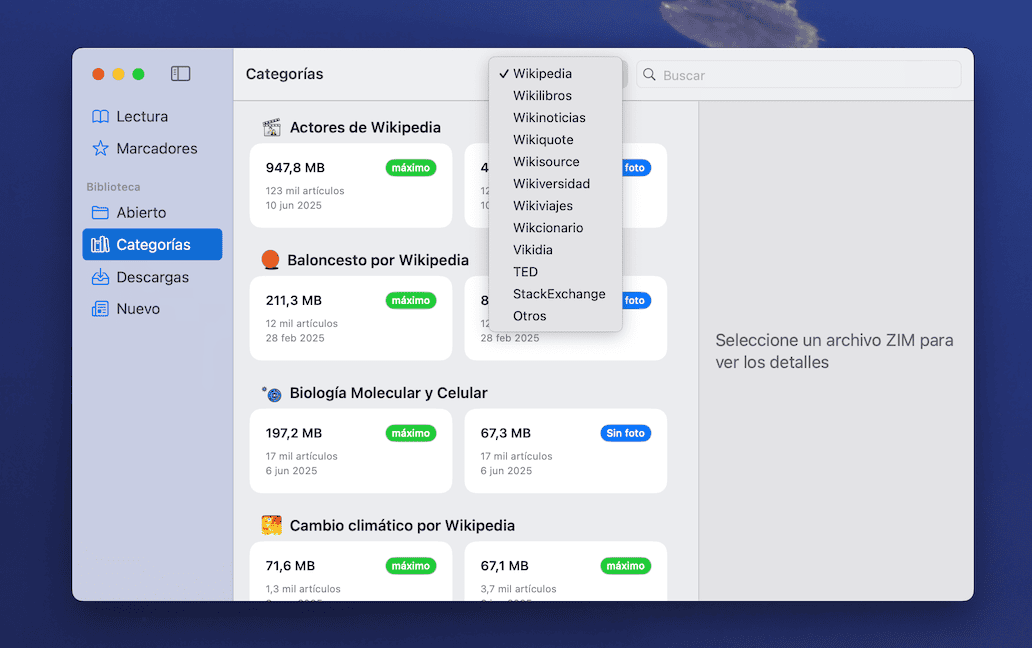Click the Cambio climático por Wikipedia heading

[x=402, y=526]
